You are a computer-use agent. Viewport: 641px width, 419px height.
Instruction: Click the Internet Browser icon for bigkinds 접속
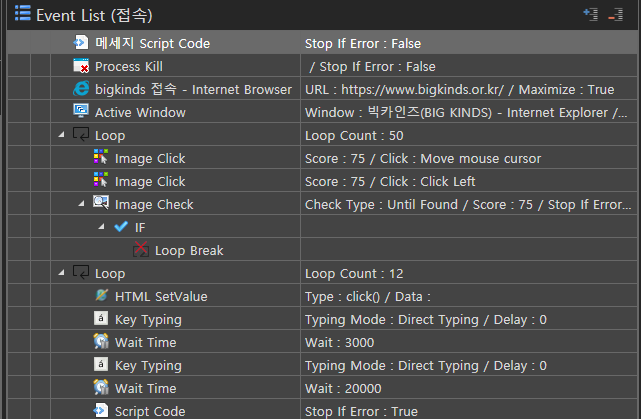pos(81,88)
